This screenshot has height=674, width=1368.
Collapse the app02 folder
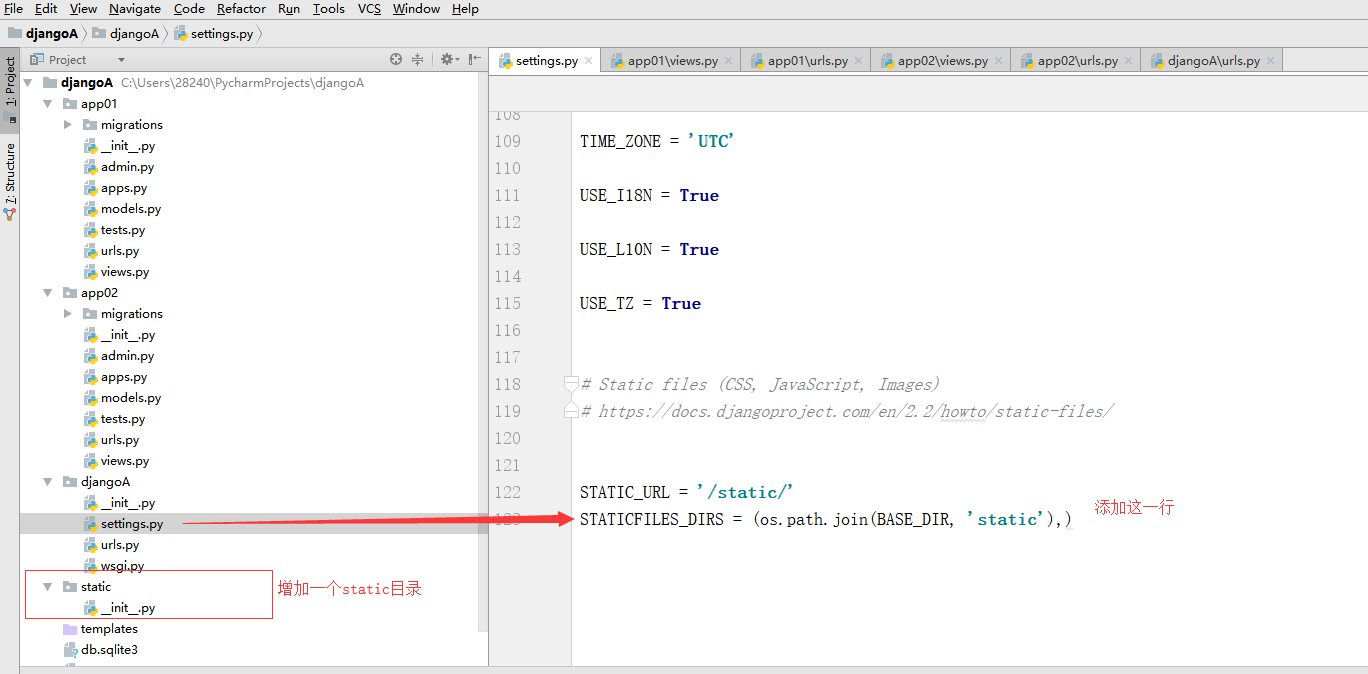(x=47, y=293)
